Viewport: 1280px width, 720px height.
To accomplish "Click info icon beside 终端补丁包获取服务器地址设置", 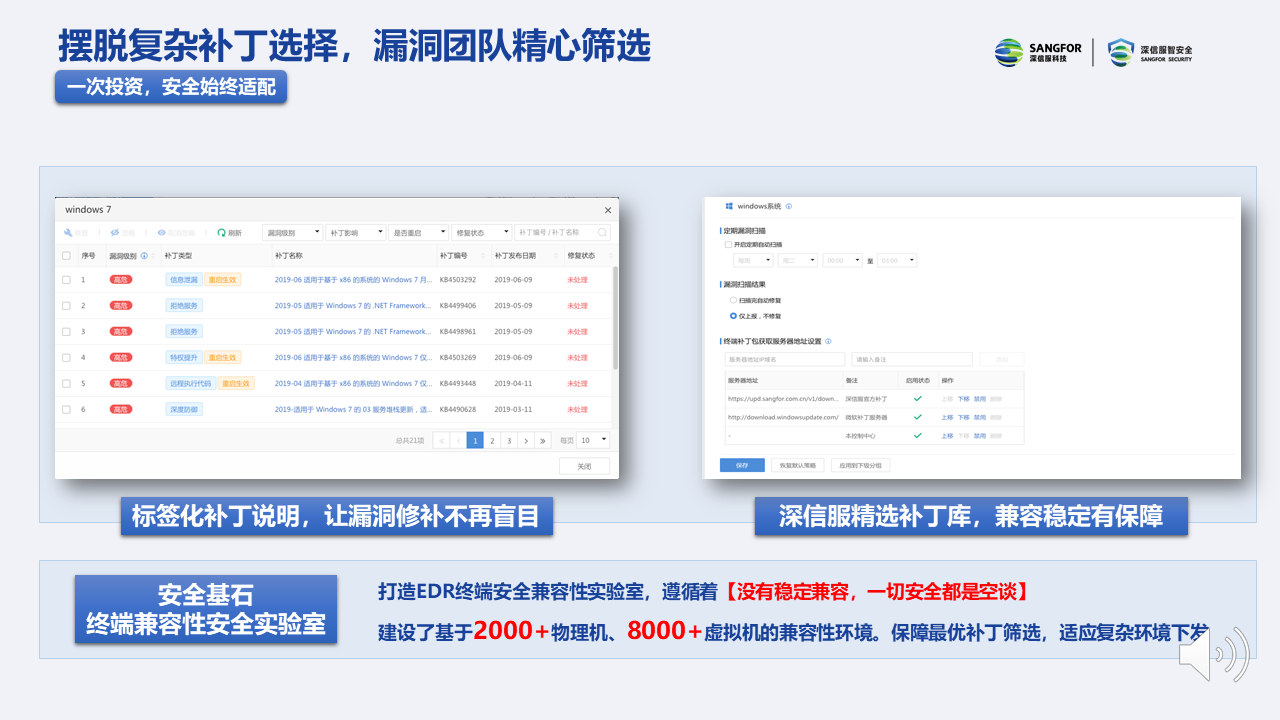I will (x=828, y=341).
